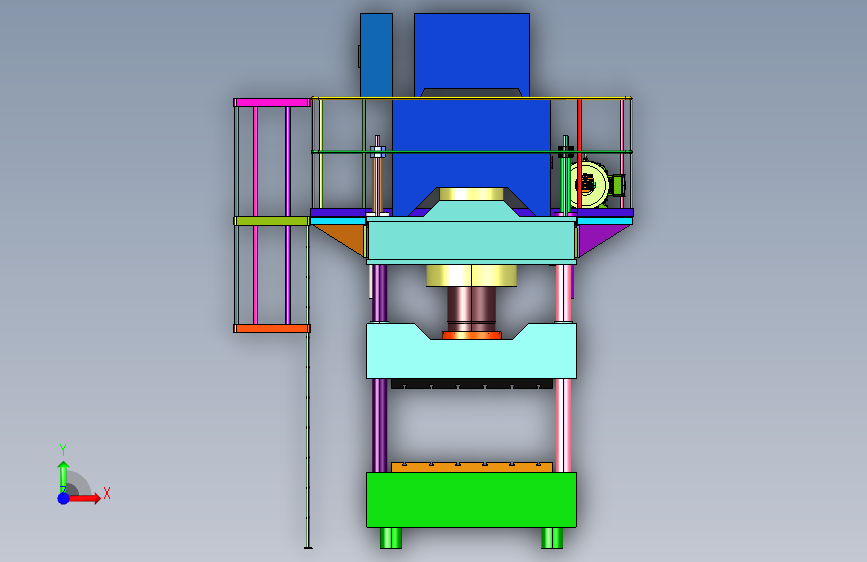Select the right green foot under base

[x=552, y=538]
